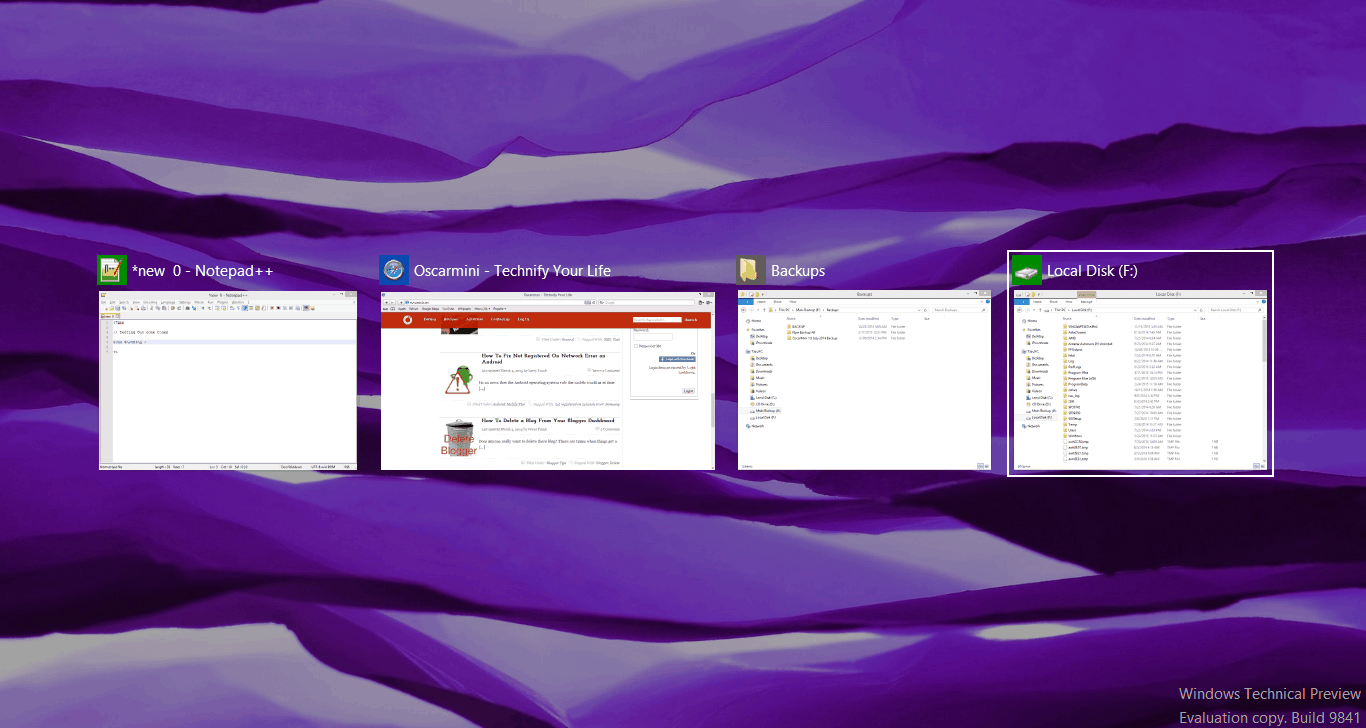Pick the "Local Disk (F:)" title text
Viewport: 1366px width, 728px height.
1092,271
